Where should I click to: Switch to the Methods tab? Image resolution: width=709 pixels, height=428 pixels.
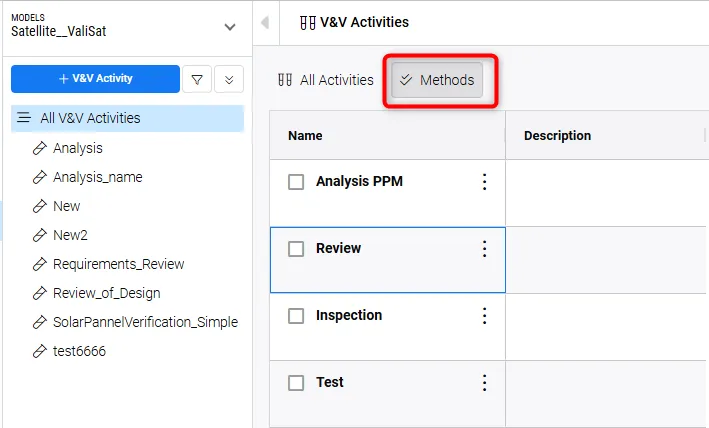tap(437, 80)
